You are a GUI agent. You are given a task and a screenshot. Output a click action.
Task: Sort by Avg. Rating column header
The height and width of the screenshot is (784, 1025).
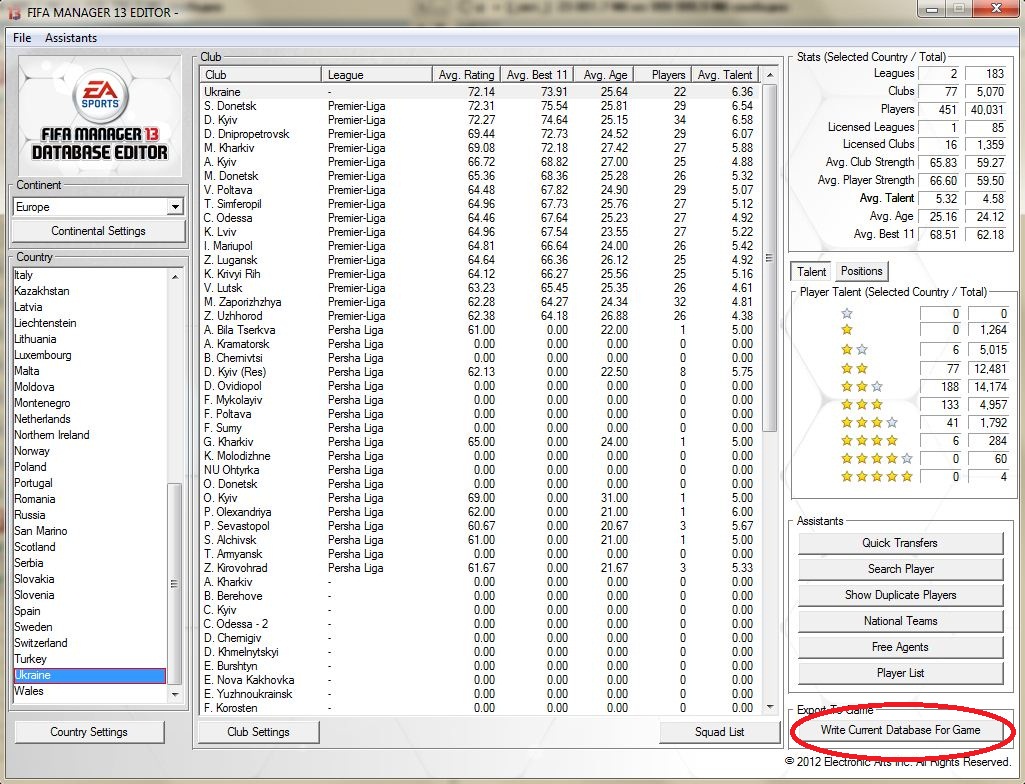pos(465,75)
